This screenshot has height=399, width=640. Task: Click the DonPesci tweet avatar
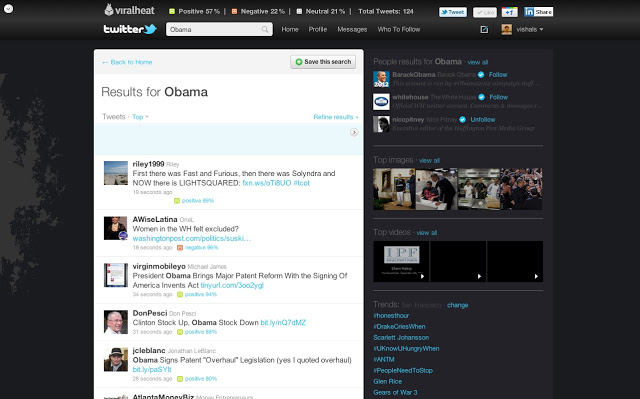coord(116,322)
